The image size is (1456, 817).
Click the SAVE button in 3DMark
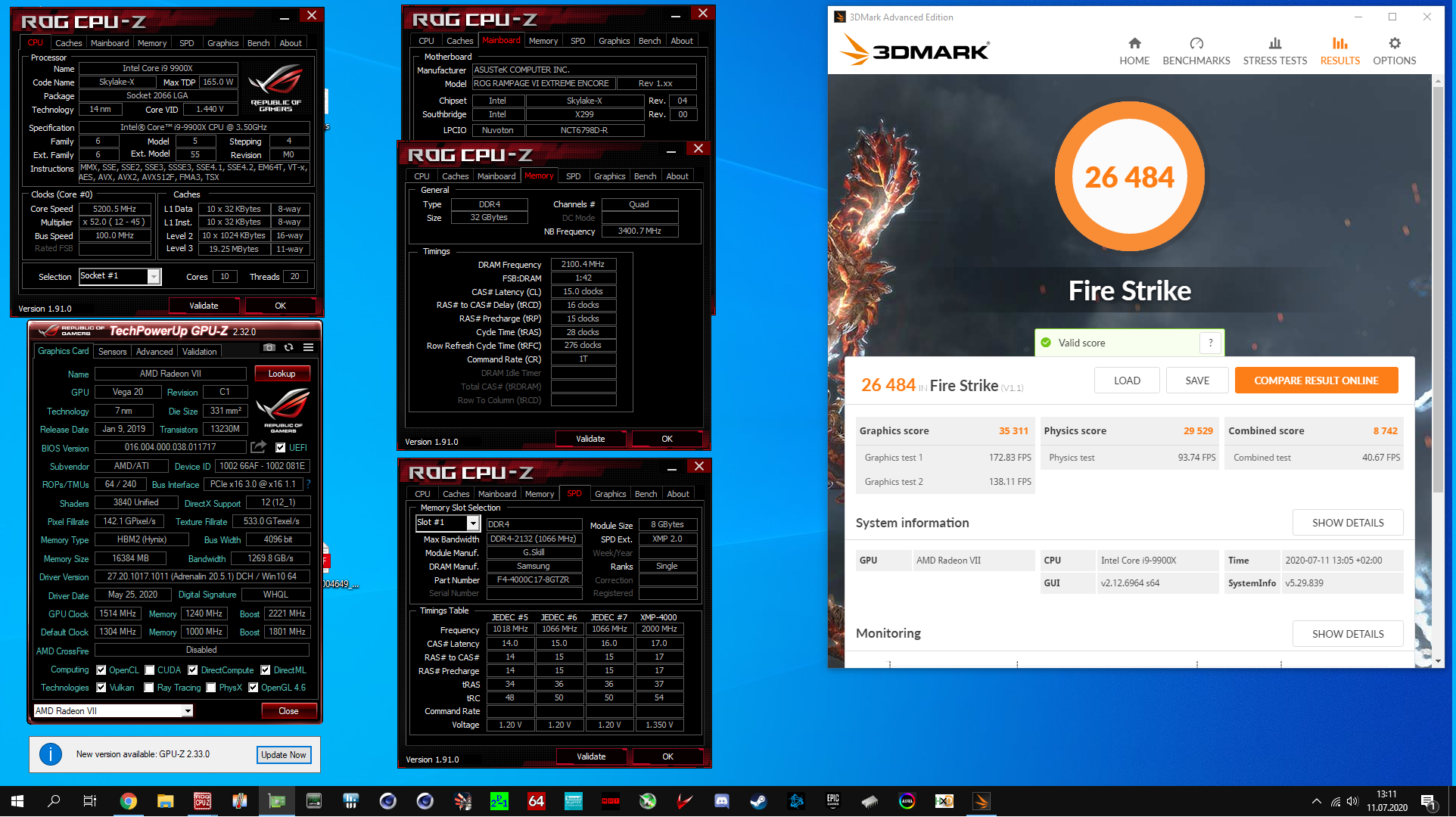(x=1197, y=380)
